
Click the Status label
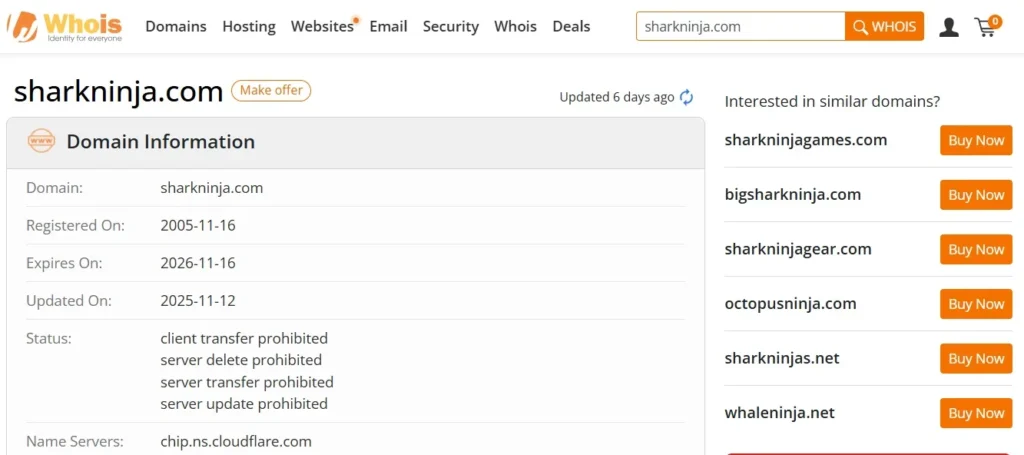(x=48, y=339)
